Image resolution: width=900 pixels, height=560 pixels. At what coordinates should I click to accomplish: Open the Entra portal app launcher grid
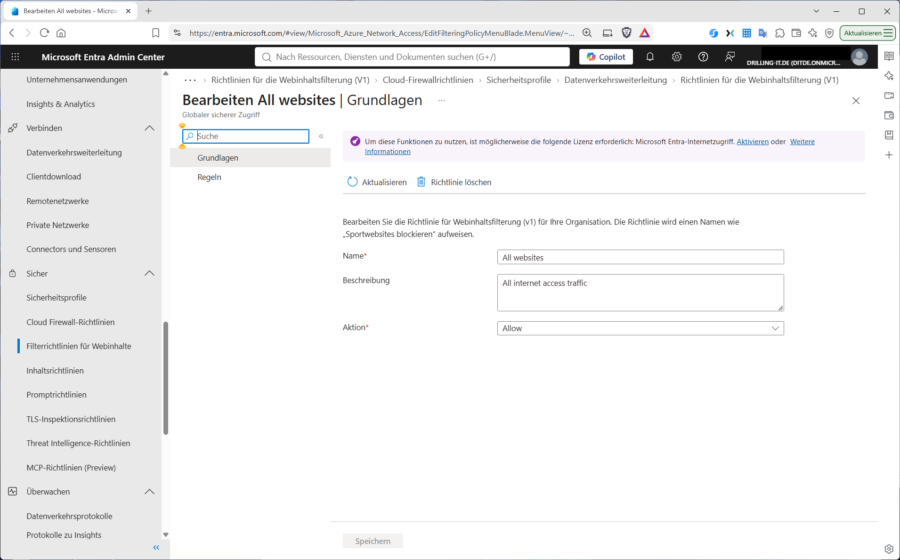[x=15, y=57]
